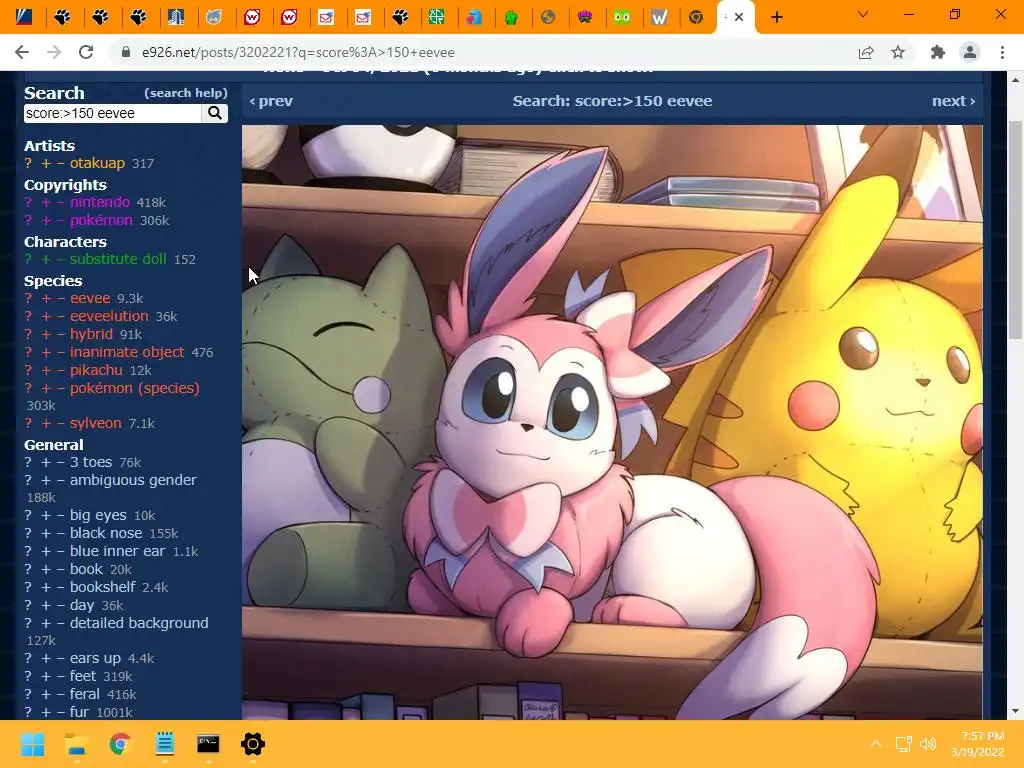Open the 3 toes tag

pos(91,462)
